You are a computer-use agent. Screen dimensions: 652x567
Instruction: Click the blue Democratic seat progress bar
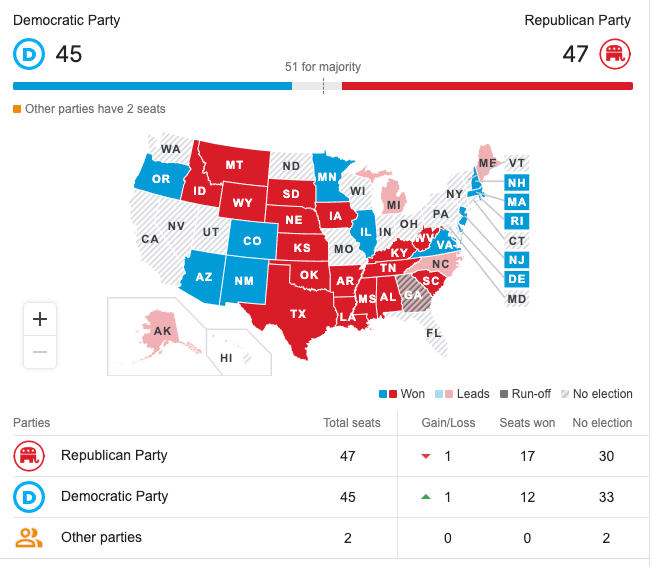pyautogui.click(x=152, y=86)
